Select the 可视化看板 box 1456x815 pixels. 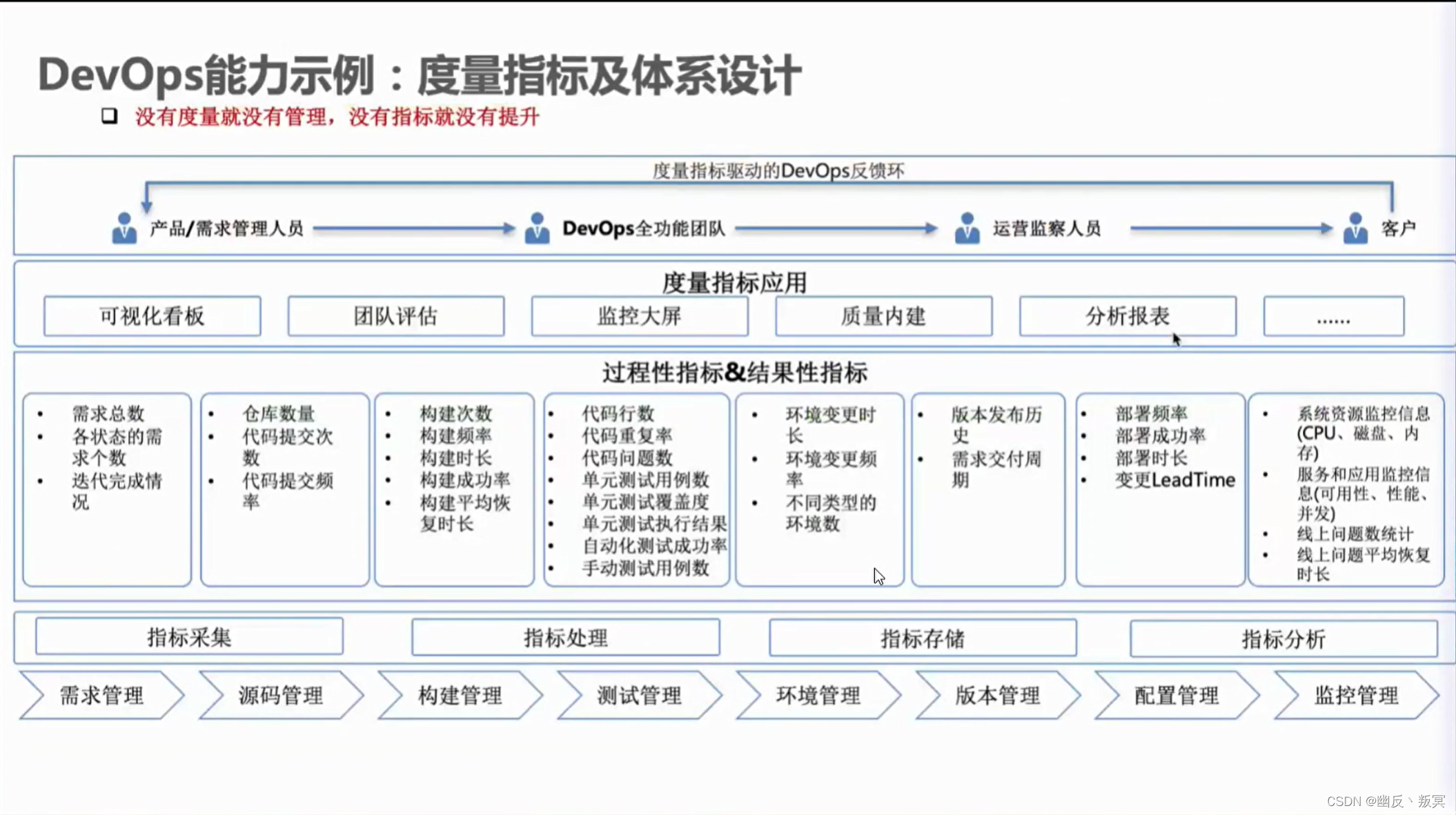[152, 317]
